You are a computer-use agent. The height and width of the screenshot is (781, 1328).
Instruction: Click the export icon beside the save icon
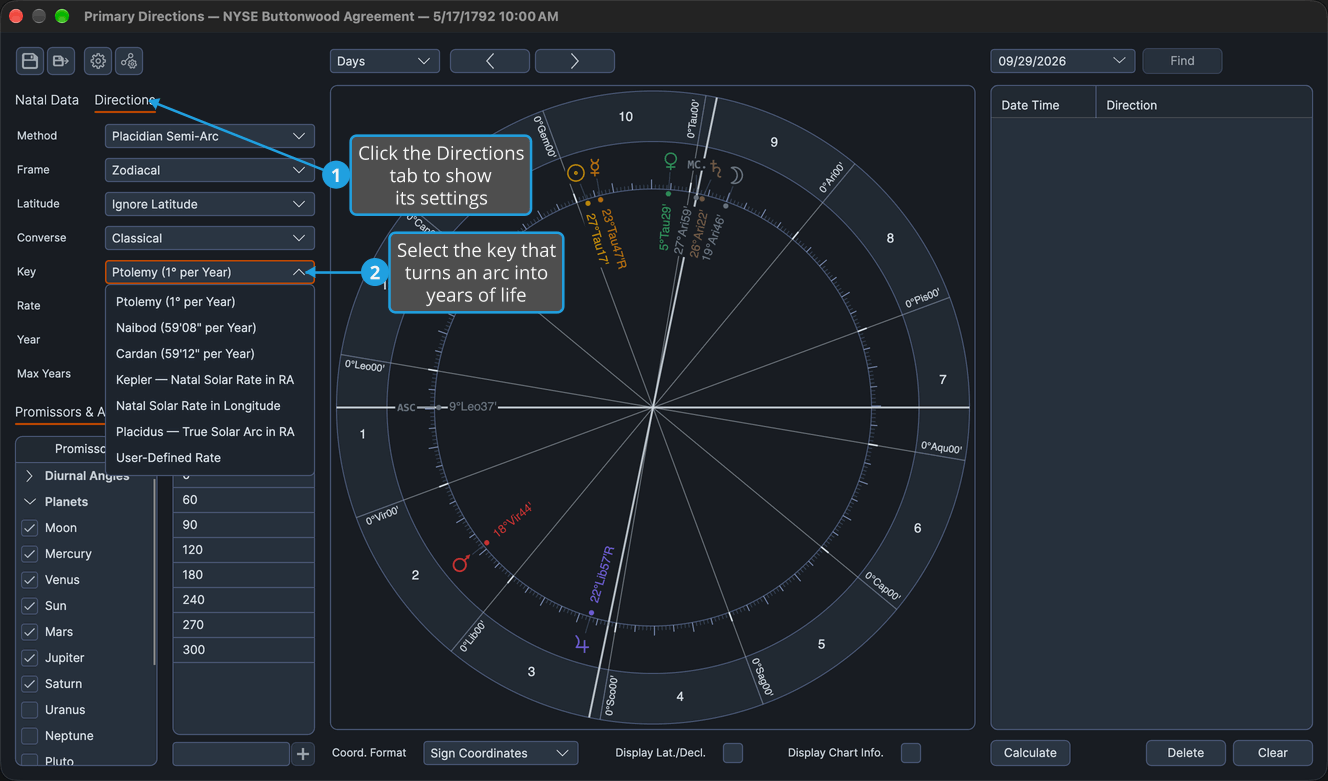61,61
